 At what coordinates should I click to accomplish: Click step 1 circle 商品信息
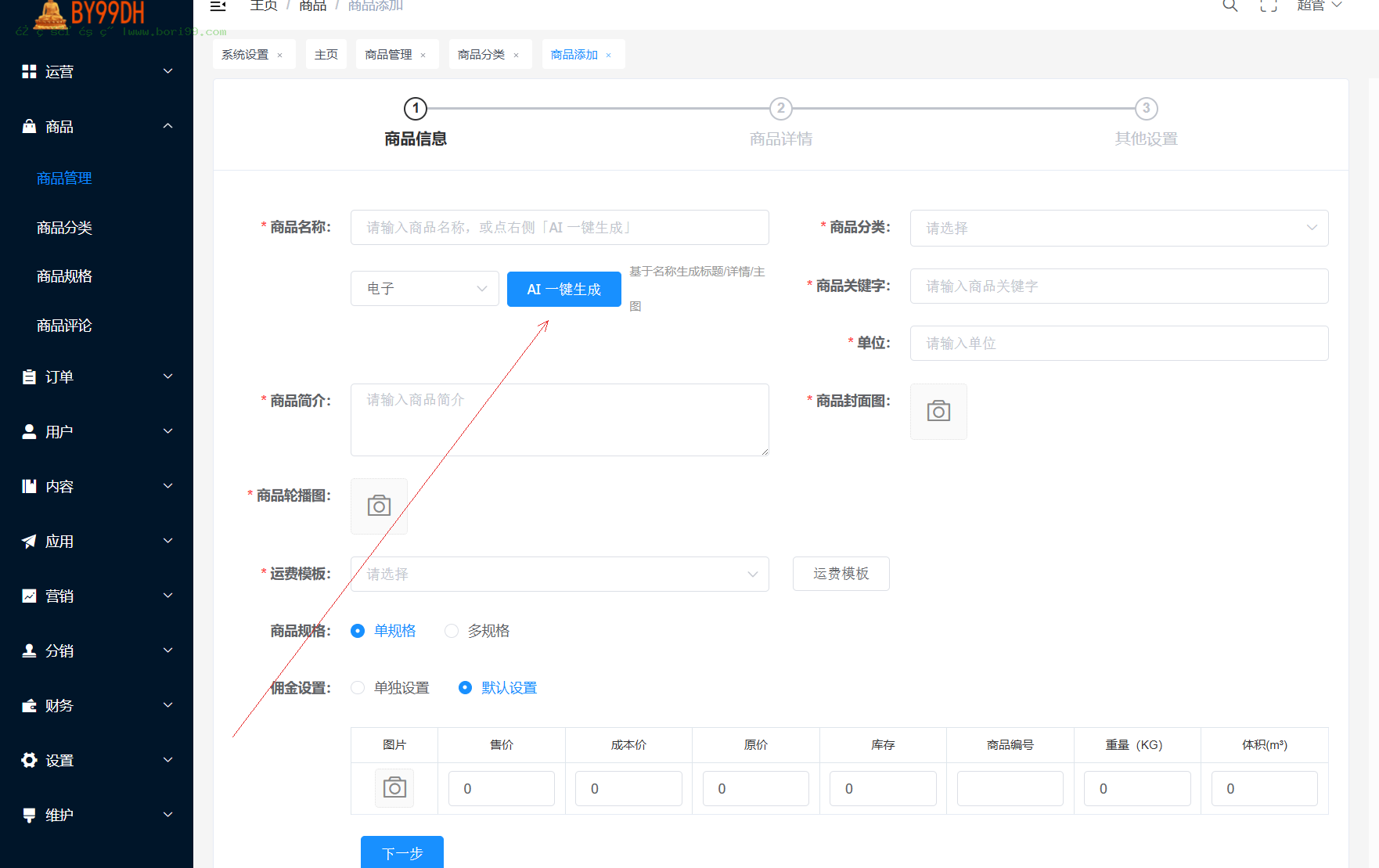click(416, 108)
